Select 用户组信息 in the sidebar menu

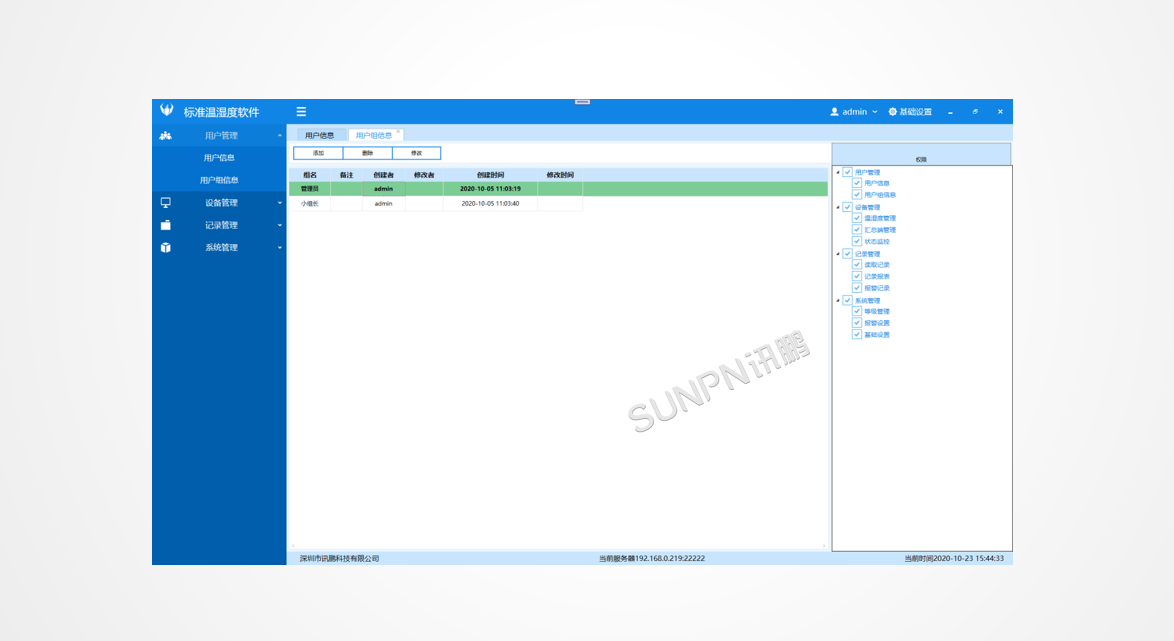click(219, 180)
